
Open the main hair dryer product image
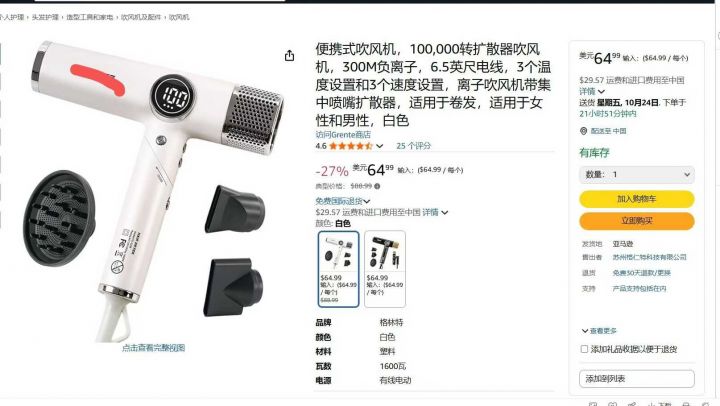(x=154, y=191)
